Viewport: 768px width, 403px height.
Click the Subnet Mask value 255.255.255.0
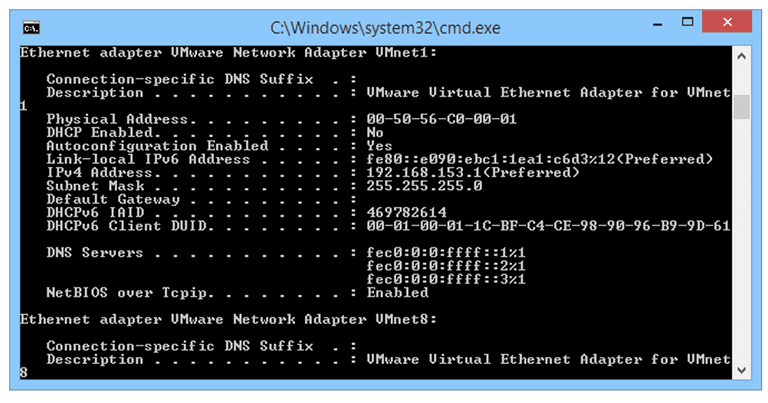tap(424, 186)
